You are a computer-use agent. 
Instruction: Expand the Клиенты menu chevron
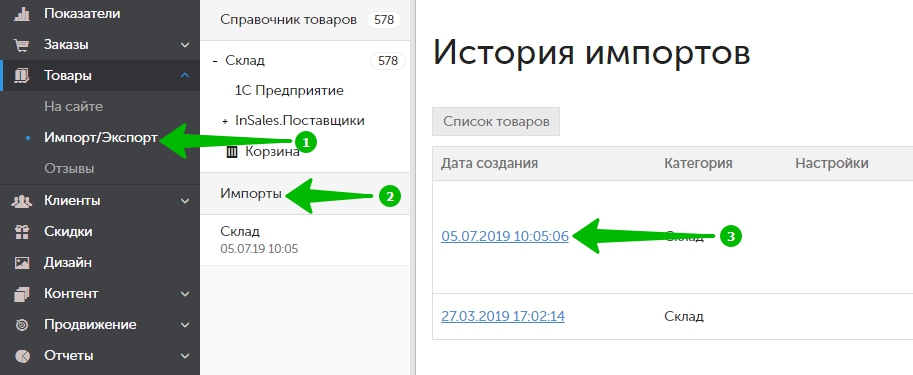click(x=185, y=201)
